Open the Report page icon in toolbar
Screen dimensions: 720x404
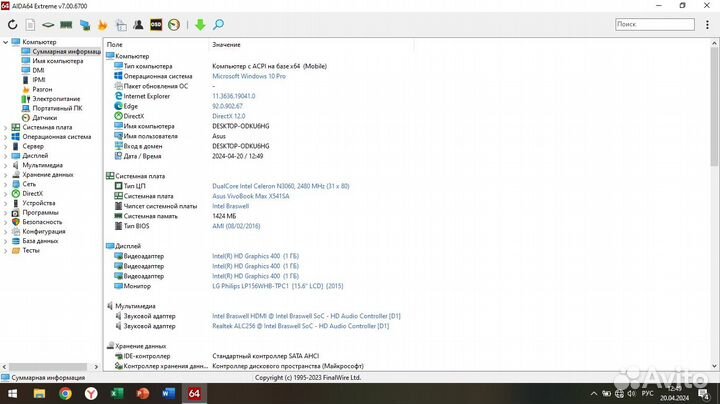coord(30,25)
